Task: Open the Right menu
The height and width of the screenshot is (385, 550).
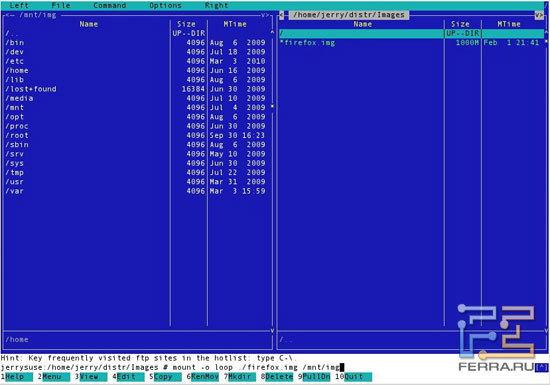Action: (216, 5)
